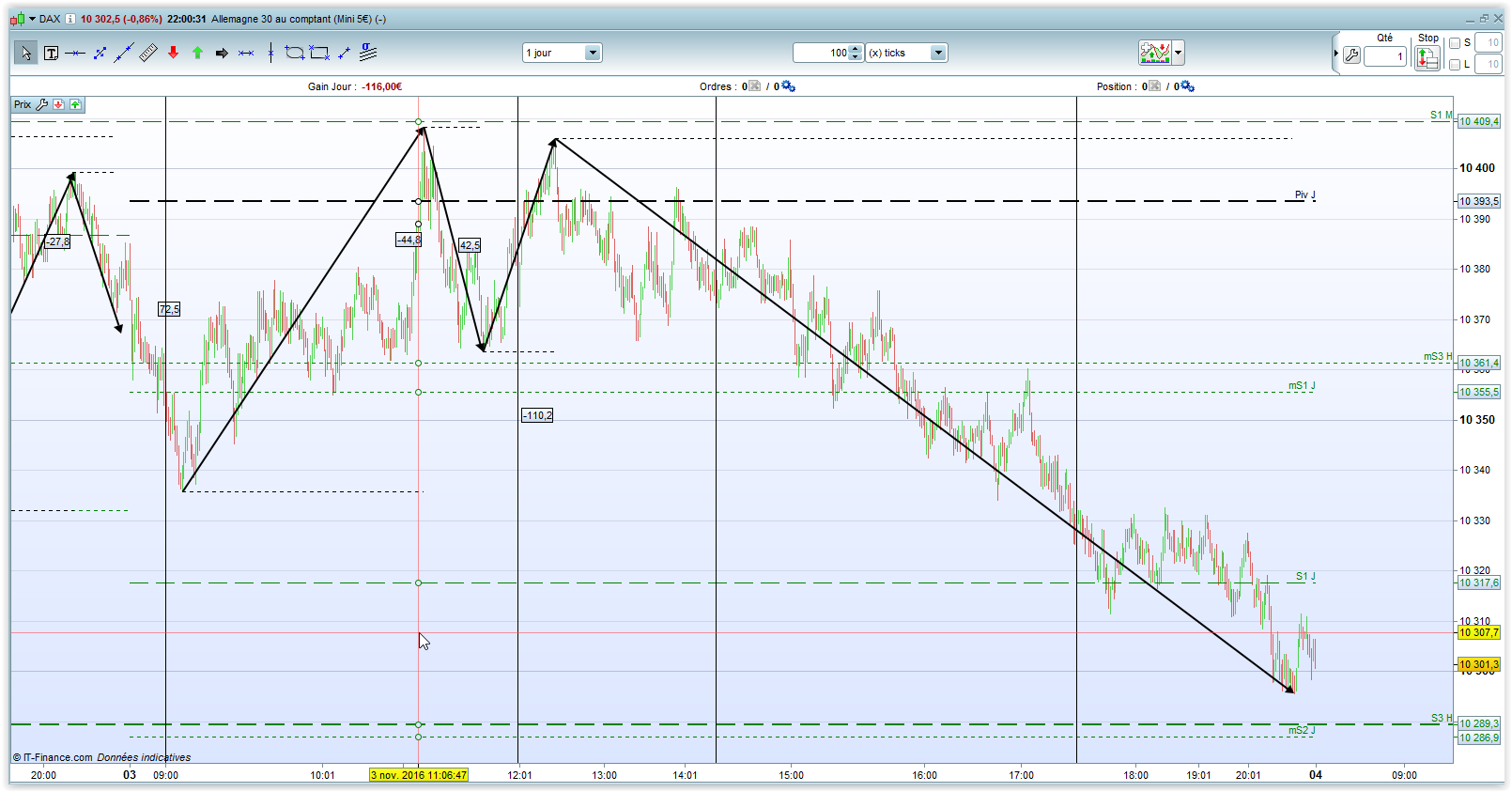Open the '(x) ticks' unit dropdown
This screenshot has width=1512, height=792.
pos(906,54)
